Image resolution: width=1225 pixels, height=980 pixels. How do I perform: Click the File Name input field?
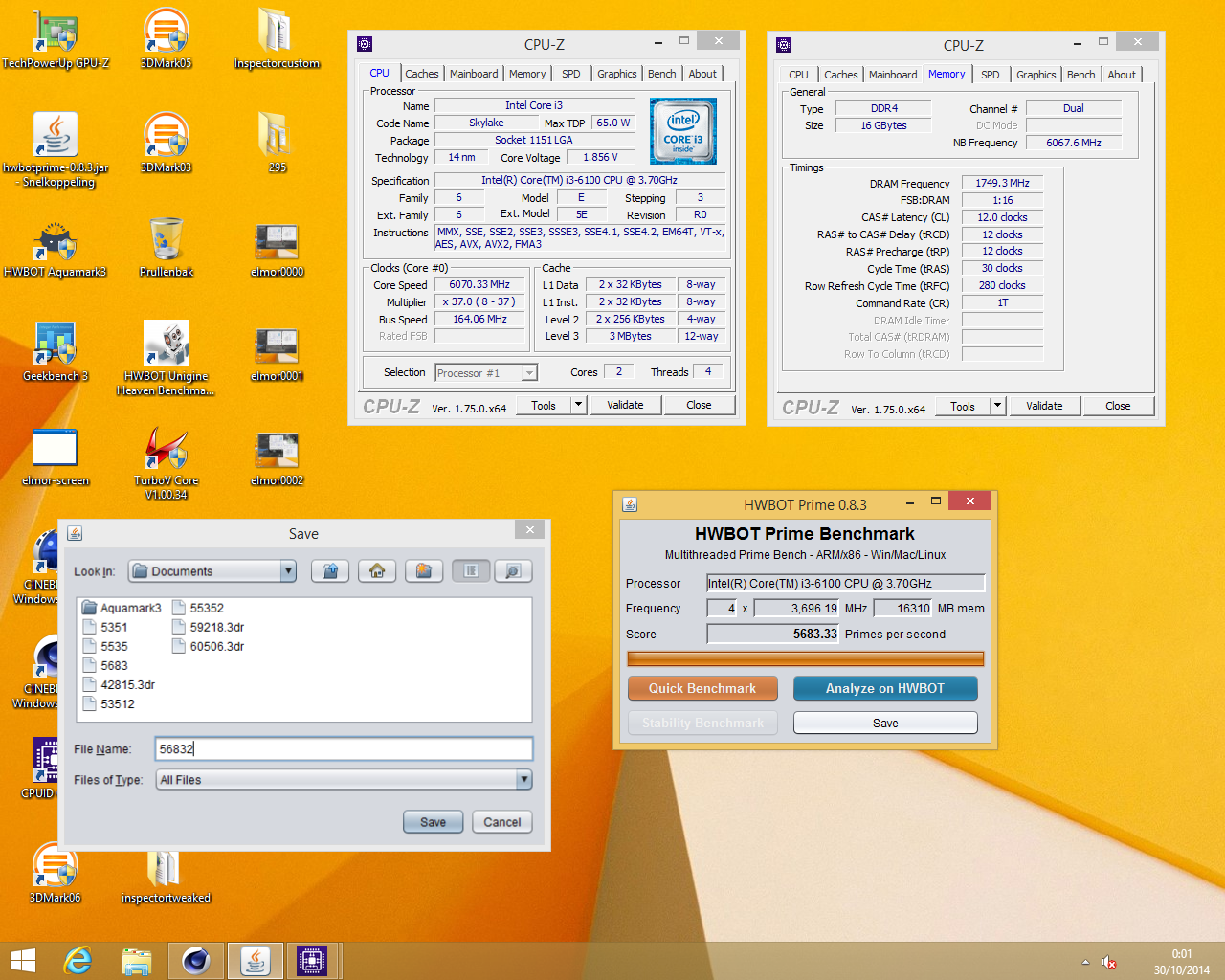point(344,749)
